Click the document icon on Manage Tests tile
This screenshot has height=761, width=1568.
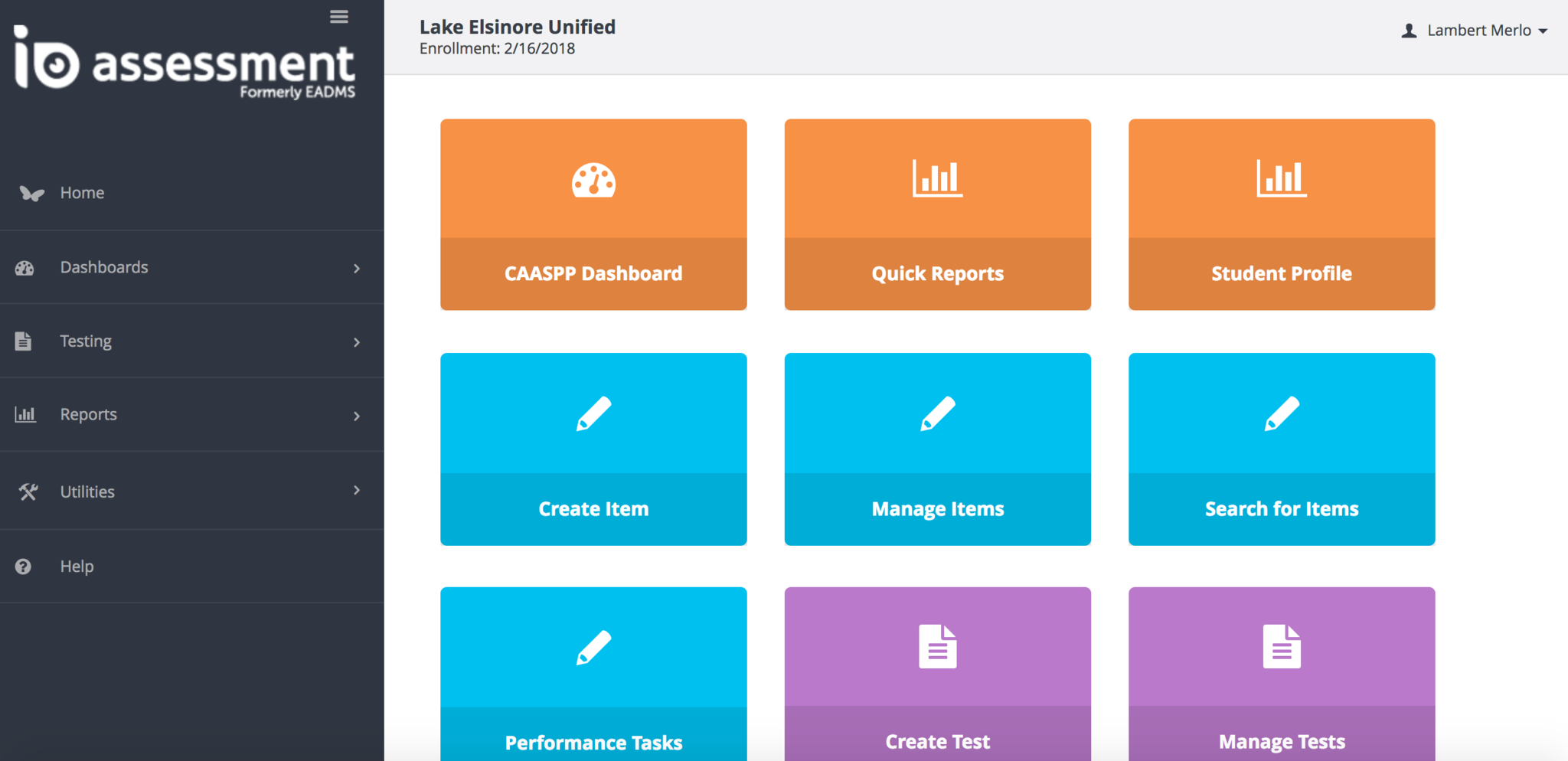tap(1281, 647)
